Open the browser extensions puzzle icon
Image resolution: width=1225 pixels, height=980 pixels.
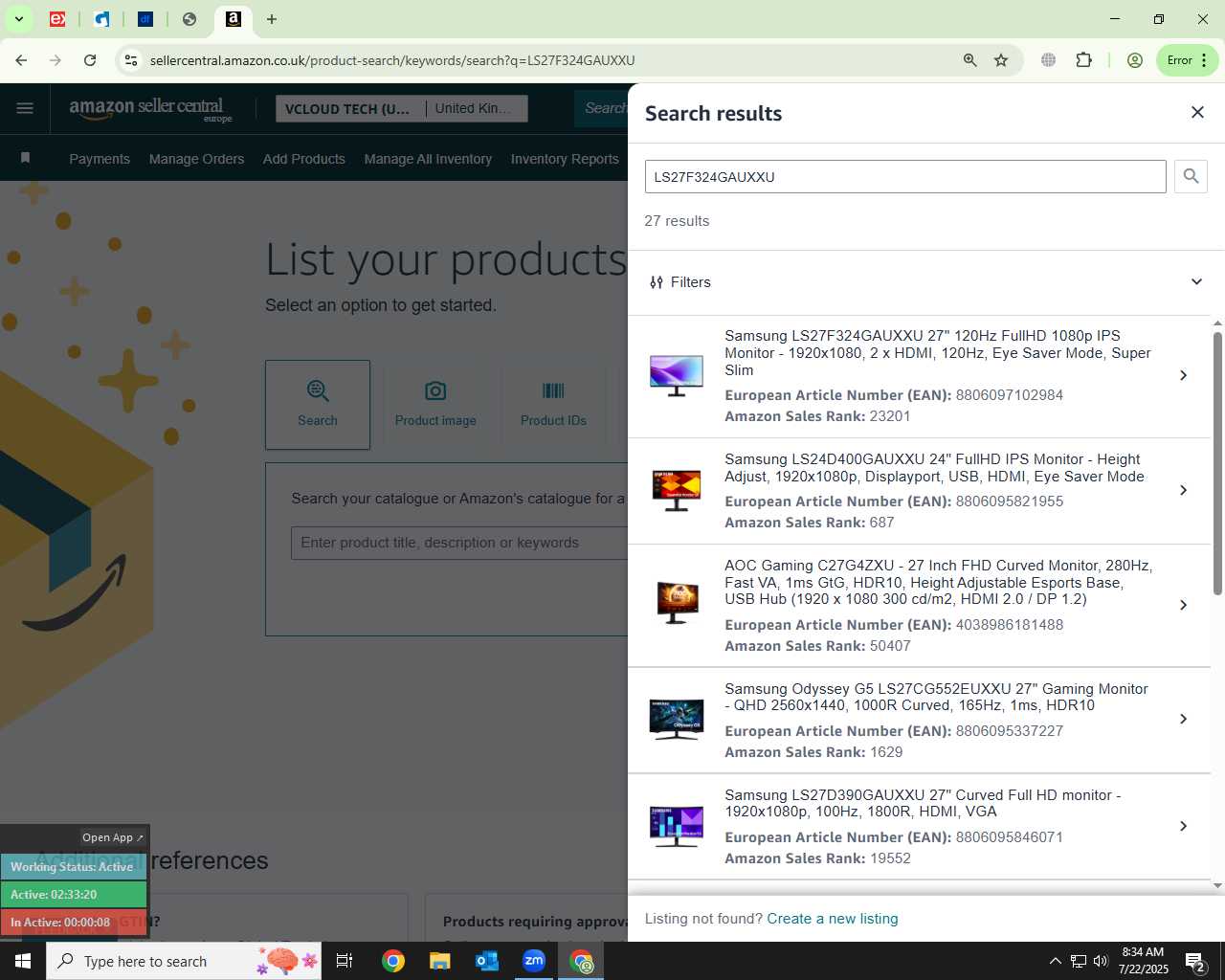(1083, 60)
